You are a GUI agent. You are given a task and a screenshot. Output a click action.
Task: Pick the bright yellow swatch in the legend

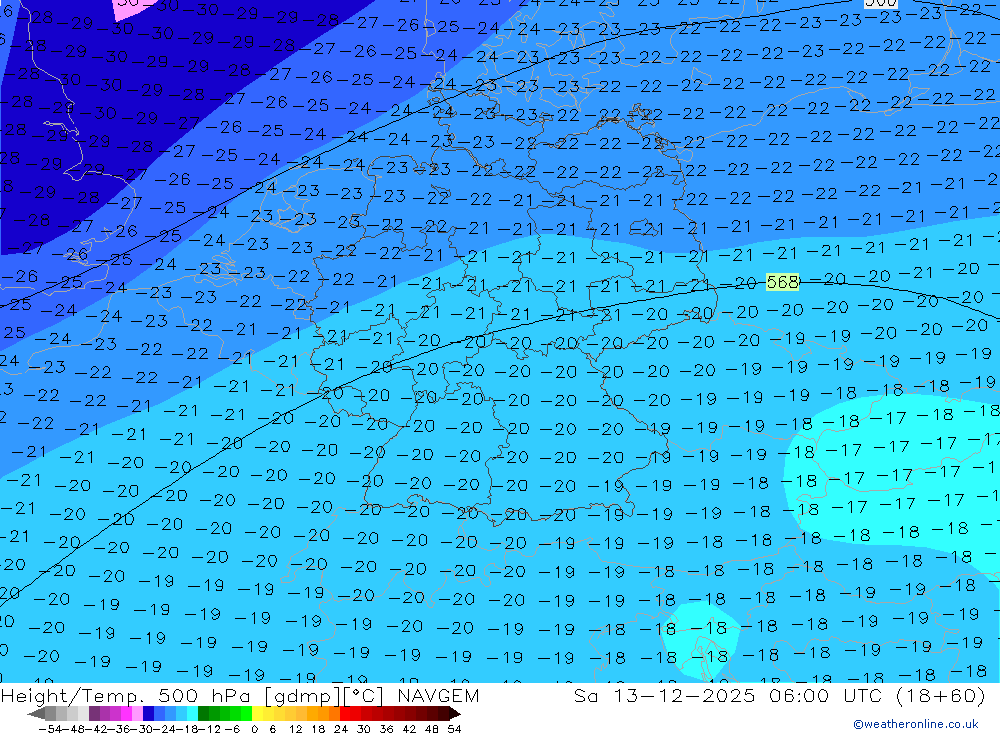point(257,714)
